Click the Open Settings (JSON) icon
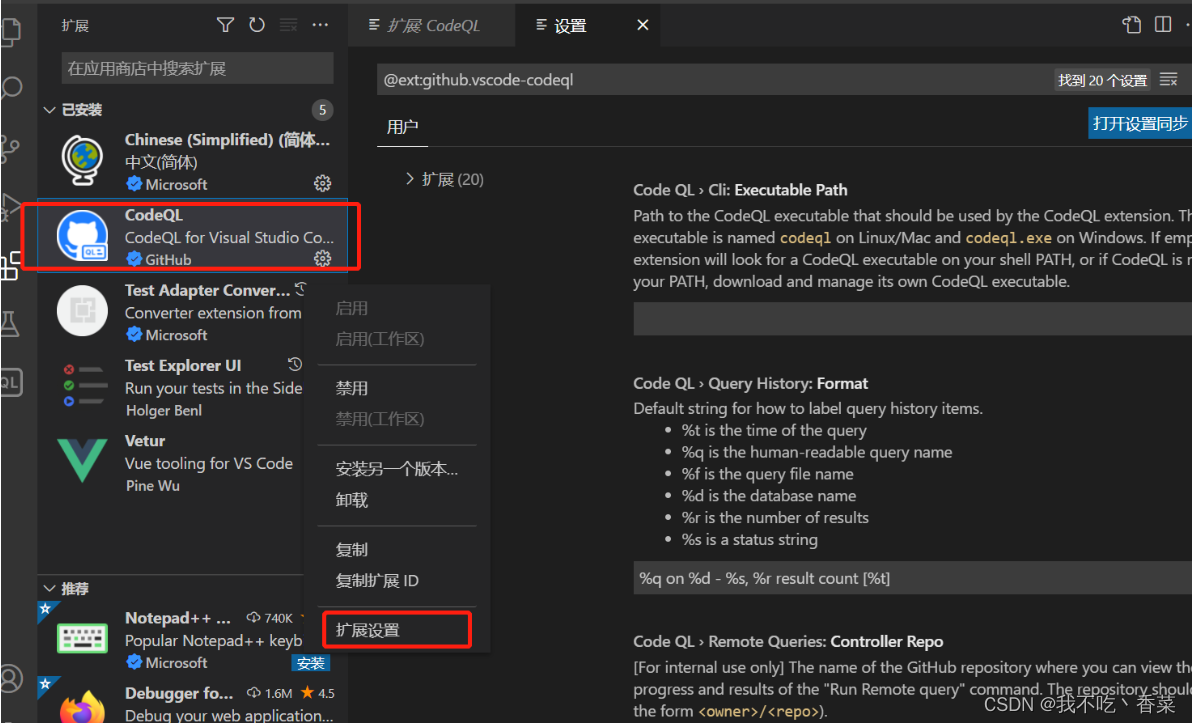The height and width of the screenshot is (724, 1192). (x=1131, y=25)
